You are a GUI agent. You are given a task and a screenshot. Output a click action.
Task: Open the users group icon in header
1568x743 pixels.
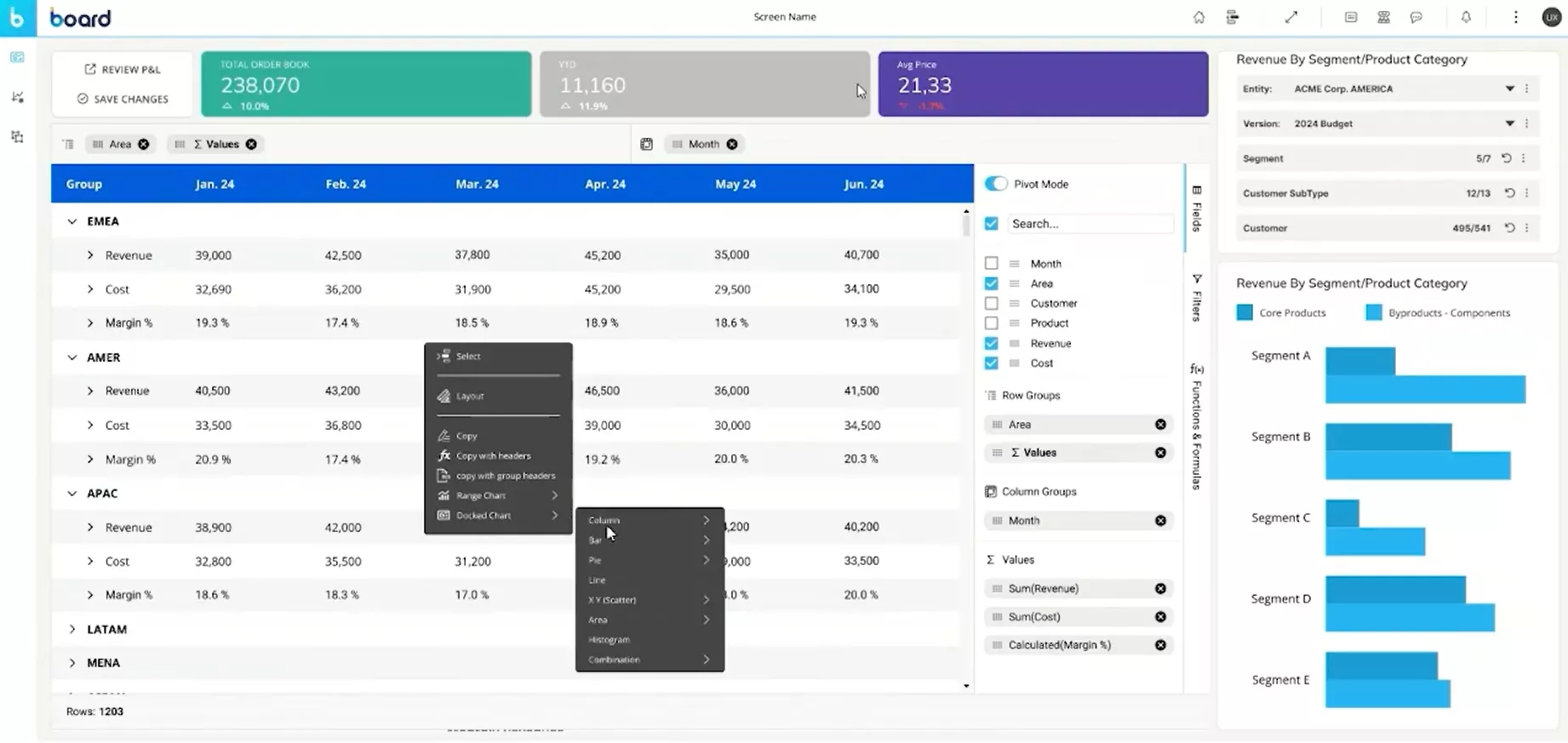(x=1384, y=17)
